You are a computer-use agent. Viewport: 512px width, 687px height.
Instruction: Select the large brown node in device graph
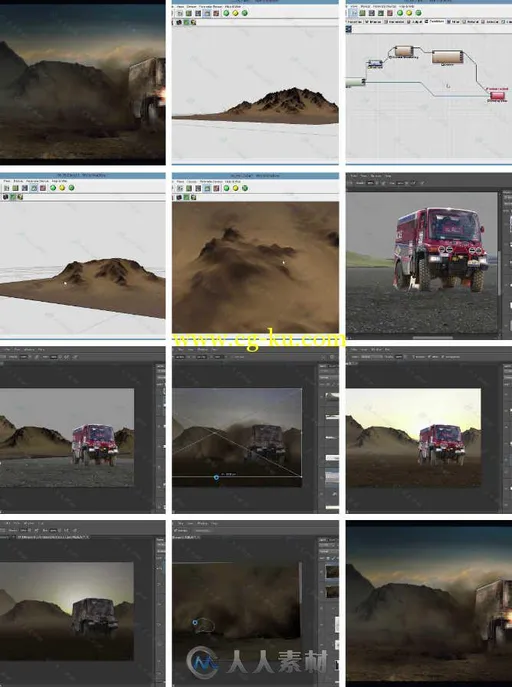447,57
